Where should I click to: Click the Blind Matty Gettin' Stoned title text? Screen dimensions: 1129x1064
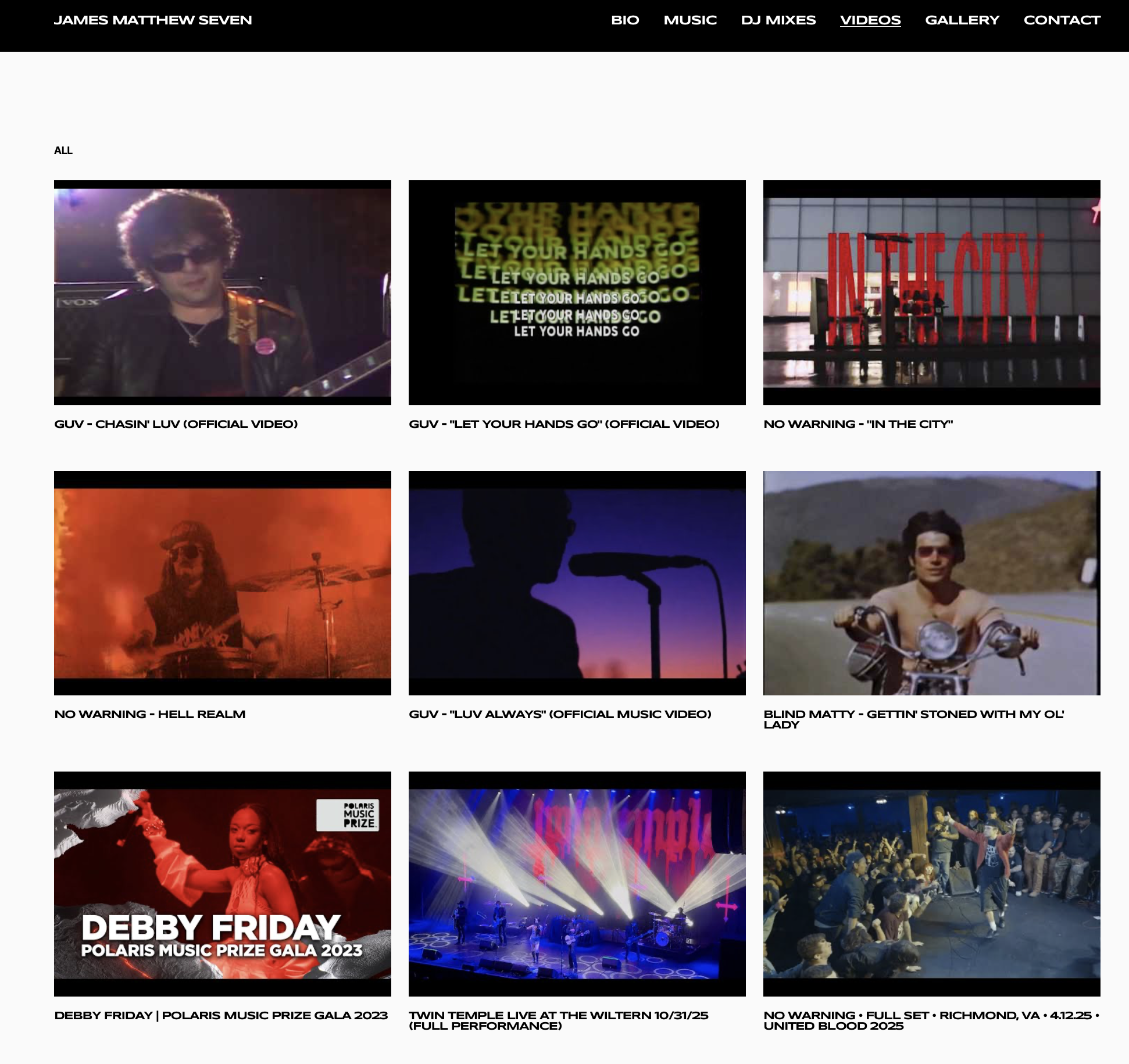coord(913,719)
